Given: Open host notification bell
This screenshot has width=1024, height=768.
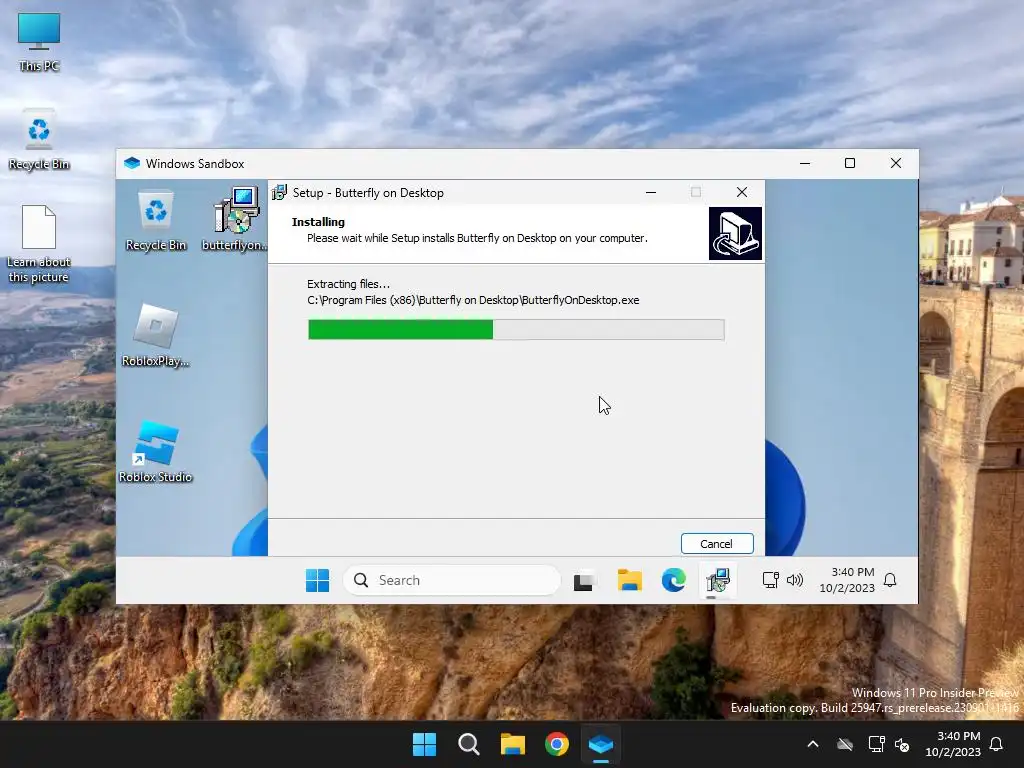Looking at the screenshot, I should [997, 744].
